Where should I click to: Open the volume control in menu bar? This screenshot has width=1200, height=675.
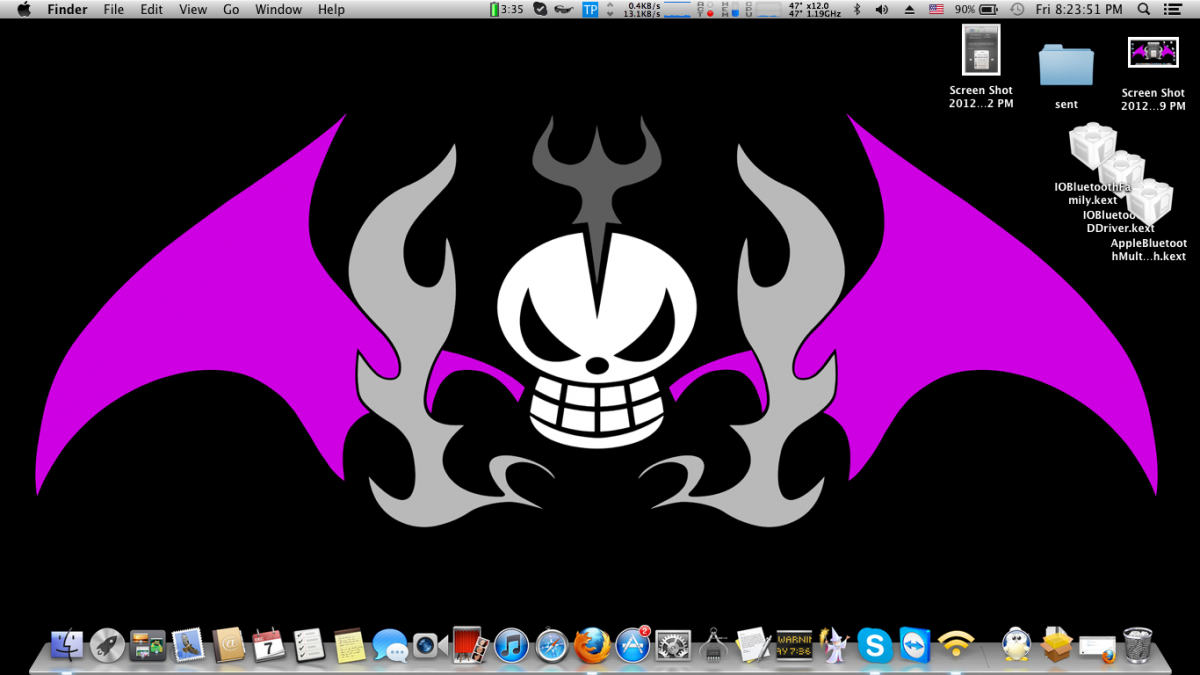click(x=881, y=9)
